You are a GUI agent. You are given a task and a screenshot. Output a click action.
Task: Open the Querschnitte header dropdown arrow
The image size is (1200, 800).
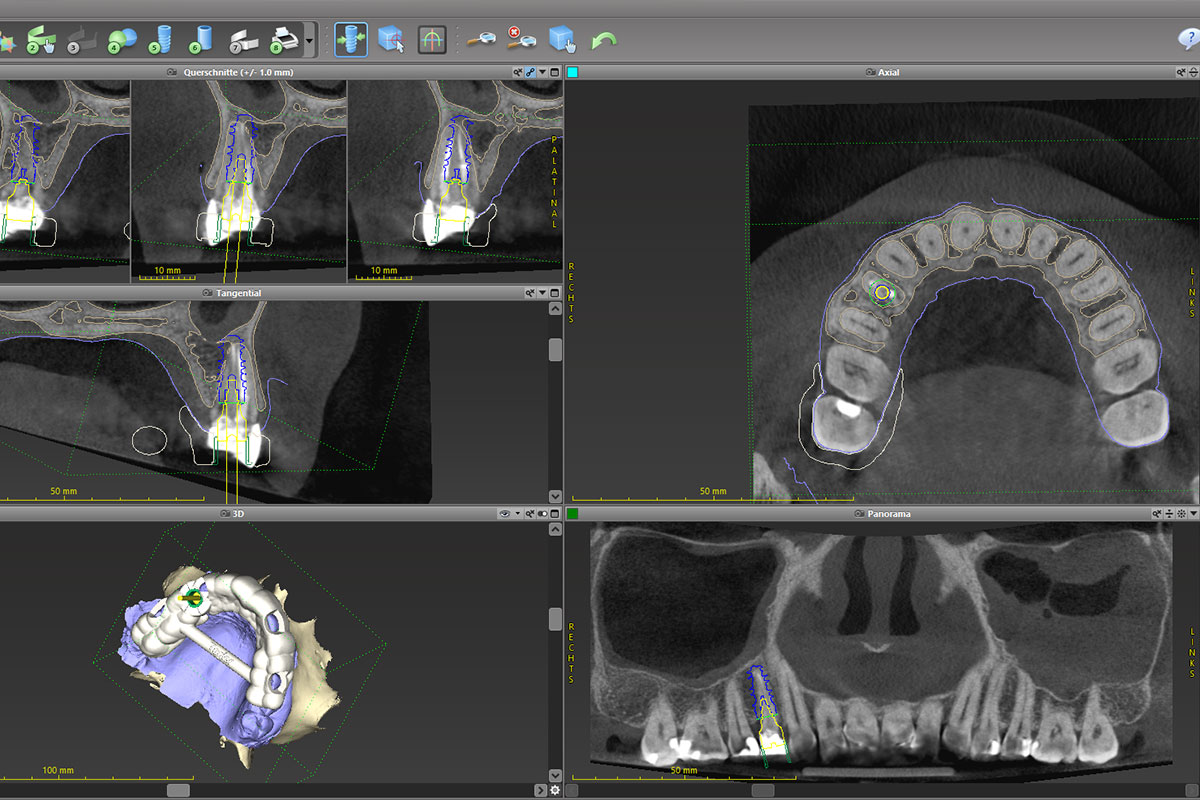point(543,72)
